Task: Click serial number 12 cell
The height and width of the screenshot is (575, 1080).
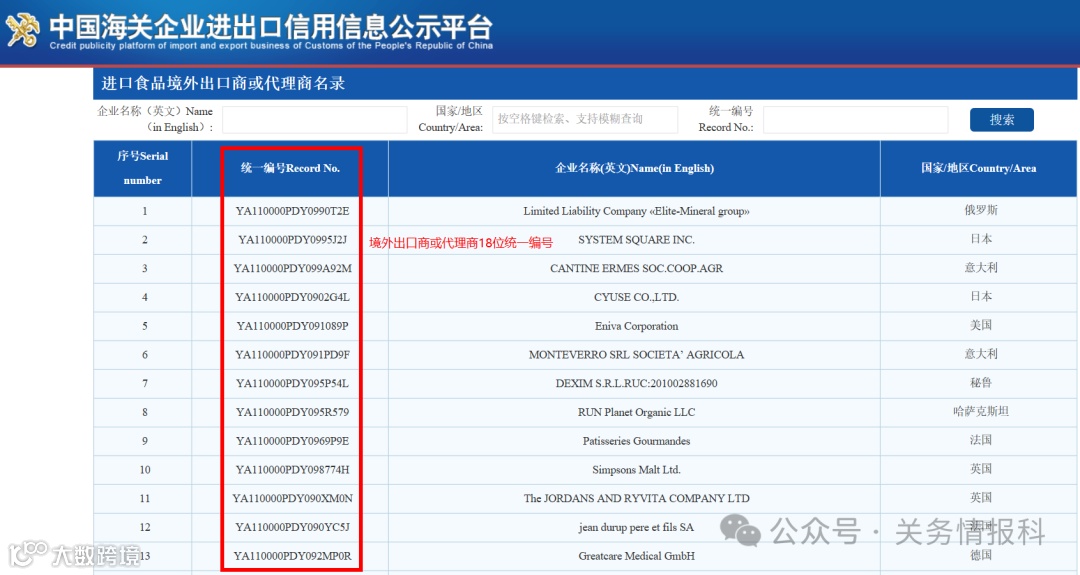Action: (145, 527)
